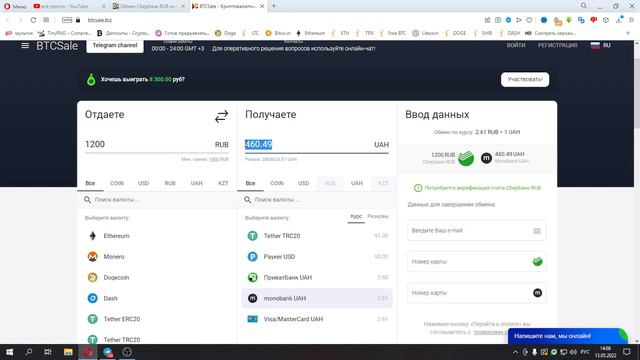640x360 pixels.
Task: Select Visa/MasterCard UAH option
Action: pos(317,319)
